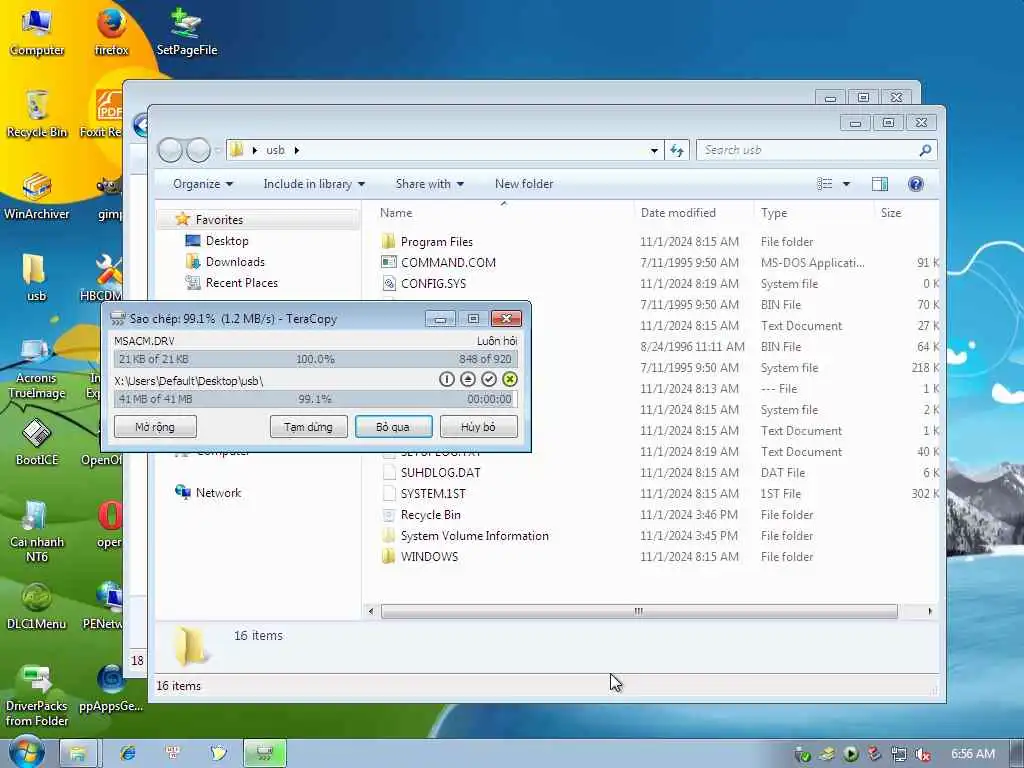This screenshot has height=768, width=1024.
Task: Switch to TeraCopy taskbar button
Action: coord(264,753)
